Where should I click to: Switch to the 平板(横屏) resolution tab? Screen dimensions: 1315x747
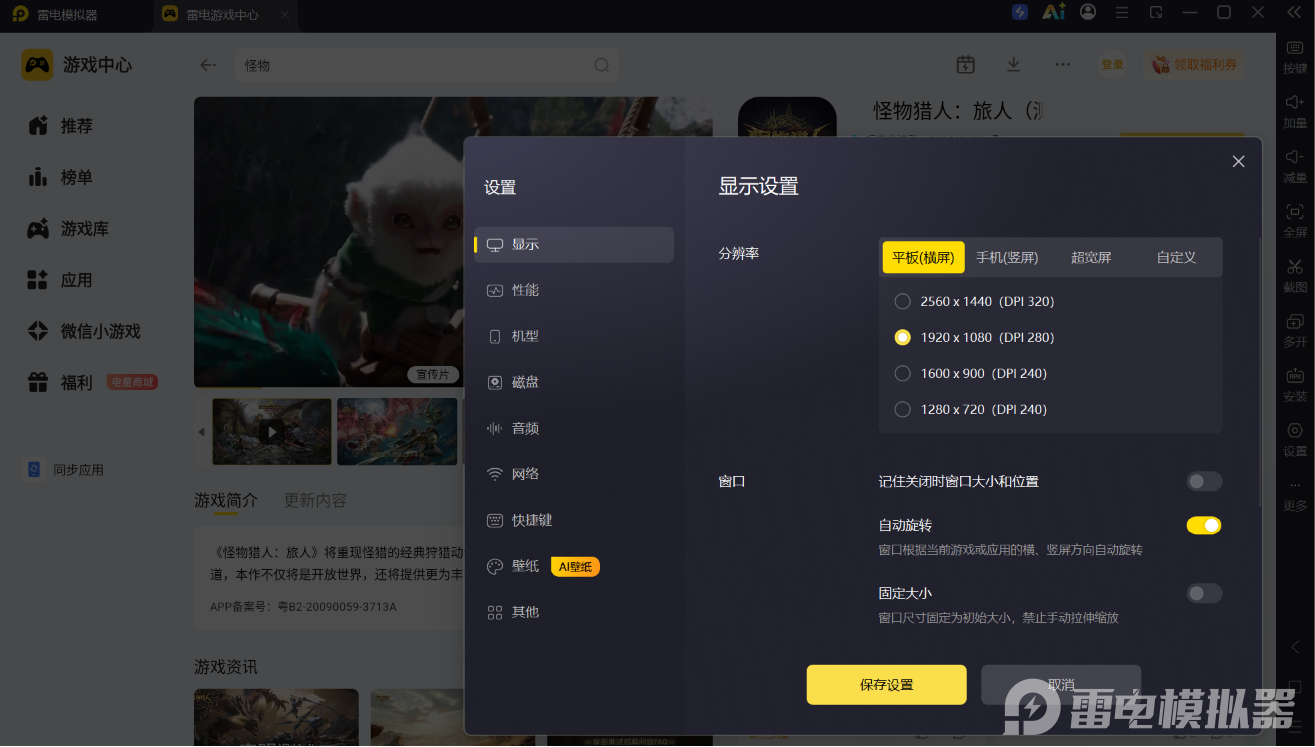[923, 257]
